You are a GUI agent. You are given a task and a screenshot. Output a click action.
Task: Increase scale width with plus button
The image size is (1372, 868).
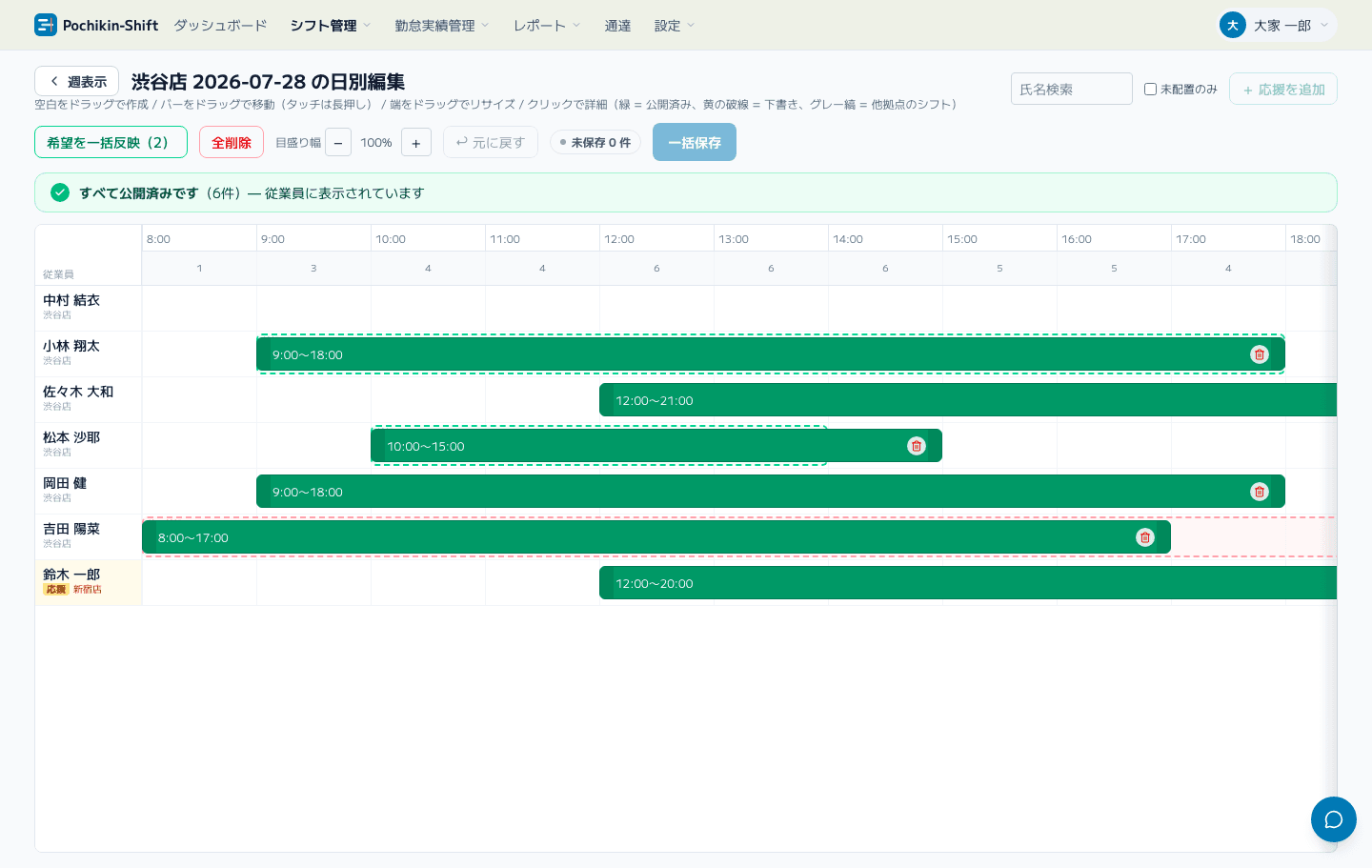tap(416, 143)
